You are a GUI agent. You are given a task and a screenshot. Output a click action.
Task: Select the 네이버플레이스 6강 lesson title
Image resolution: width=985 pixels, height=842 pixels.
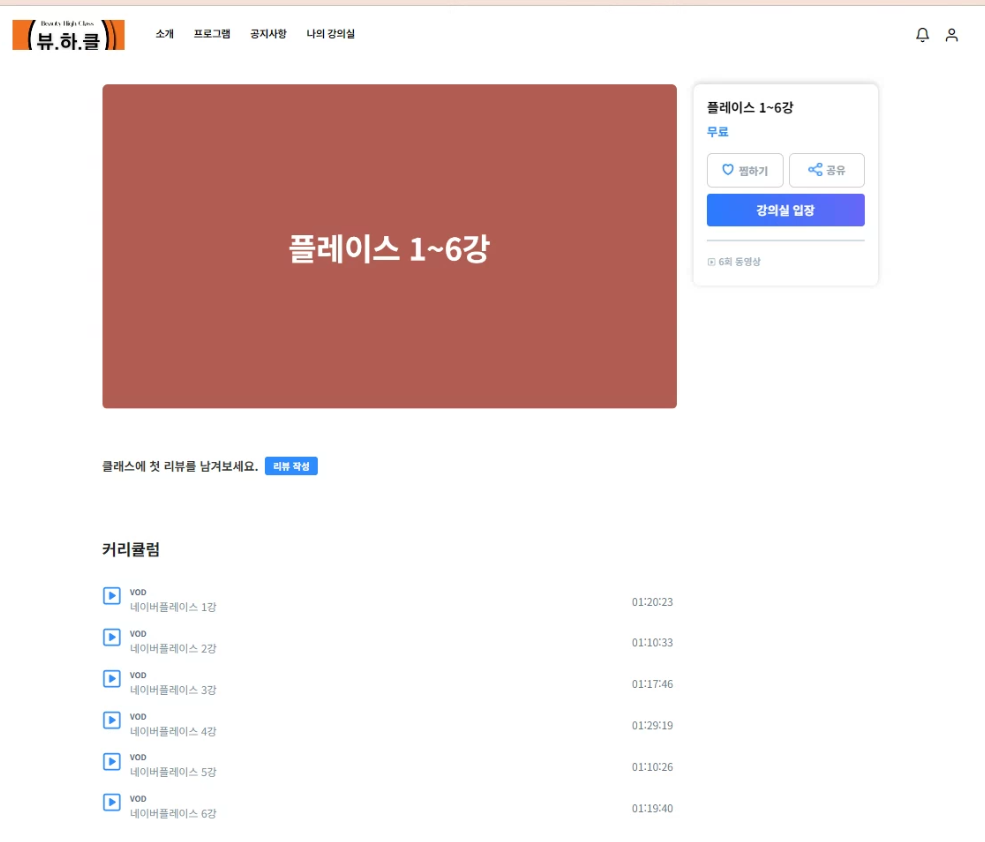point(173,814)
